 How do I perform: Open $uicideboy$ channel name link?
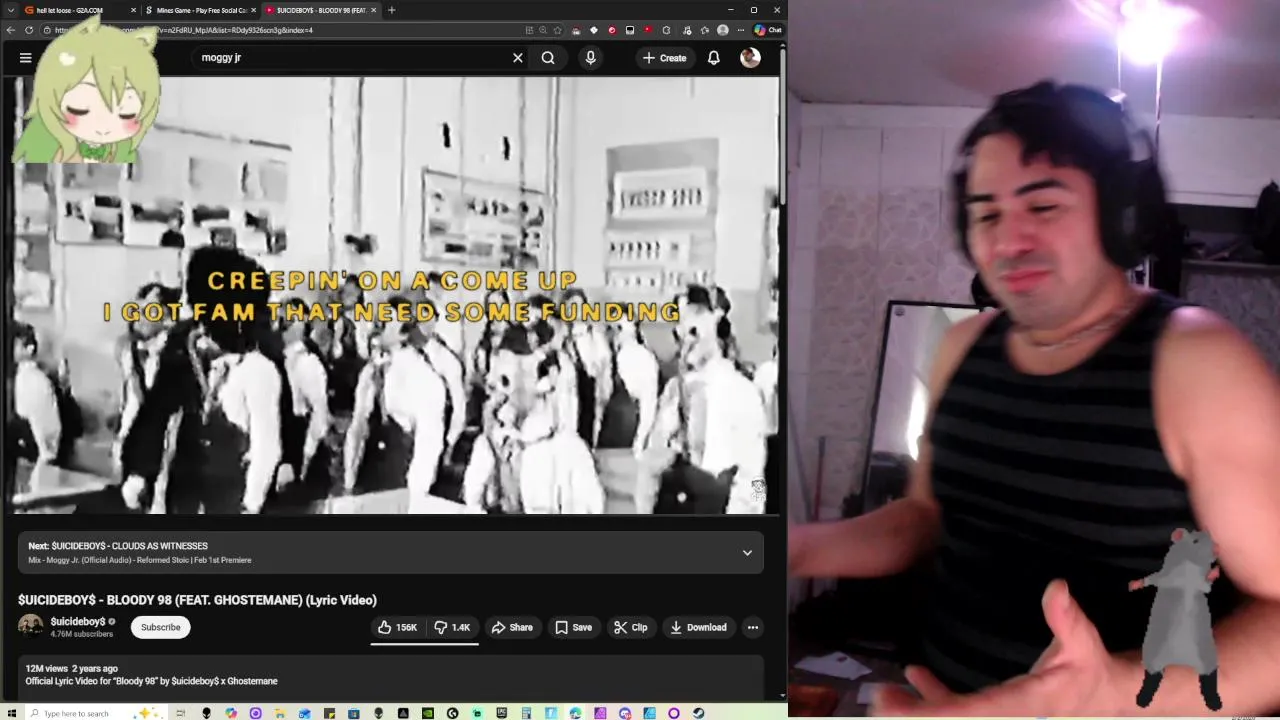[x=78, y=621]
